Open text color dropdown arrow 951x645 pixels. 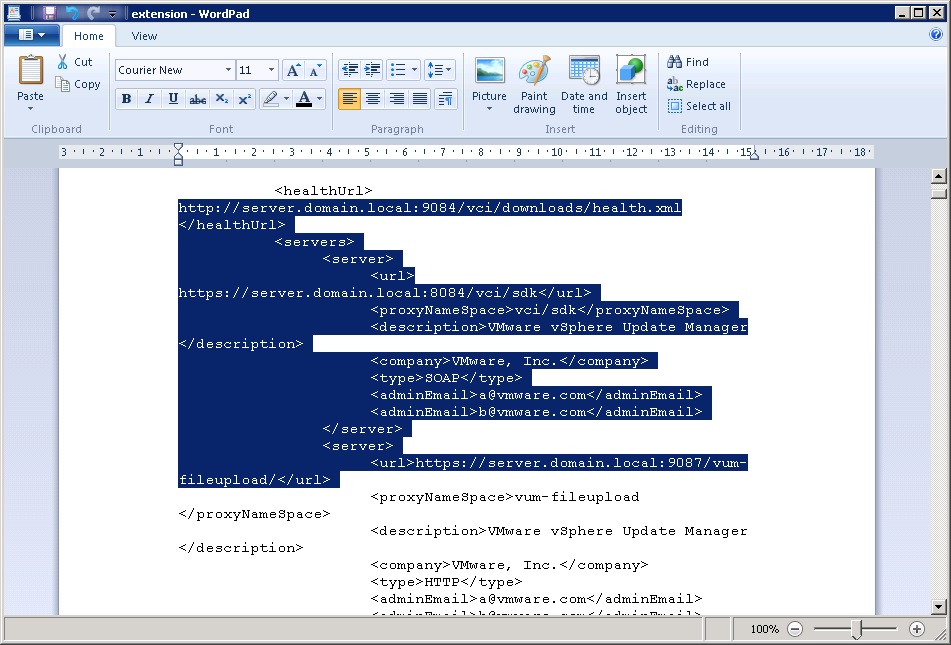coord(320,99)
